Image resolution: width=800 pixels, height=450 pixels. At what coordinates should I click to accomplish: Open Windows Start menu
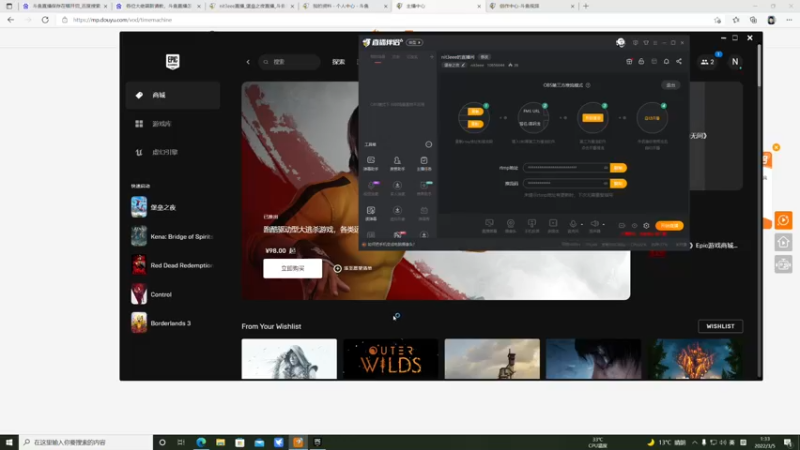coord(9,442)
